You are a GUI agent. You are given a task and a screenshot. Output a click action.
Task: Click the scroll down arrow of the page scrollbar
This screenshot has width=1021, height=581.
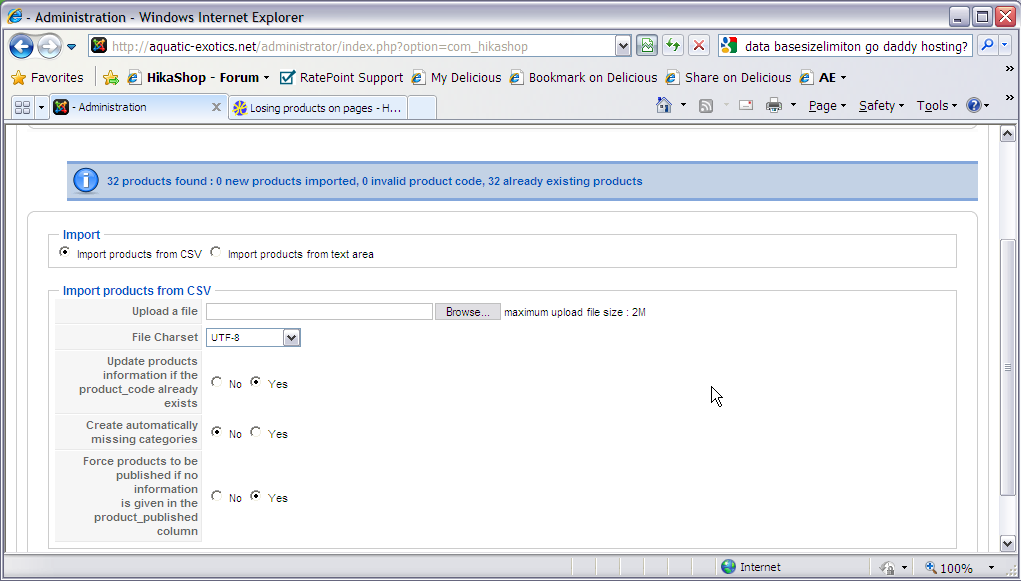[1007, 543]
